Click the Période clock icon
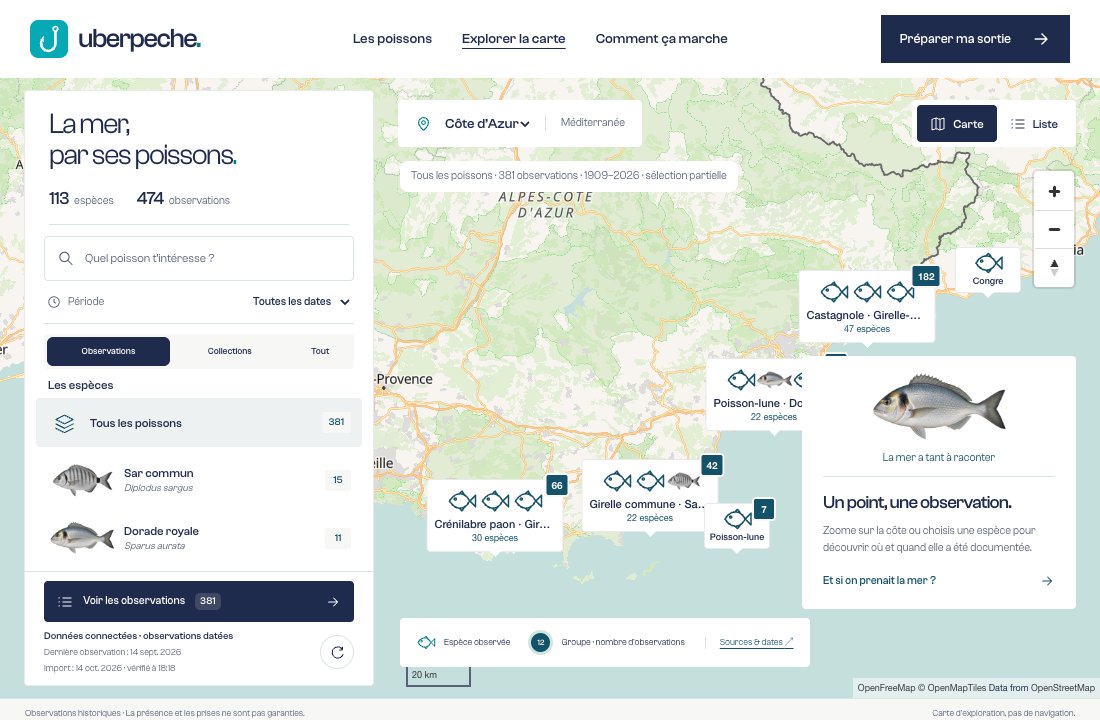1100x720 pixels. (x=54, y=302)
